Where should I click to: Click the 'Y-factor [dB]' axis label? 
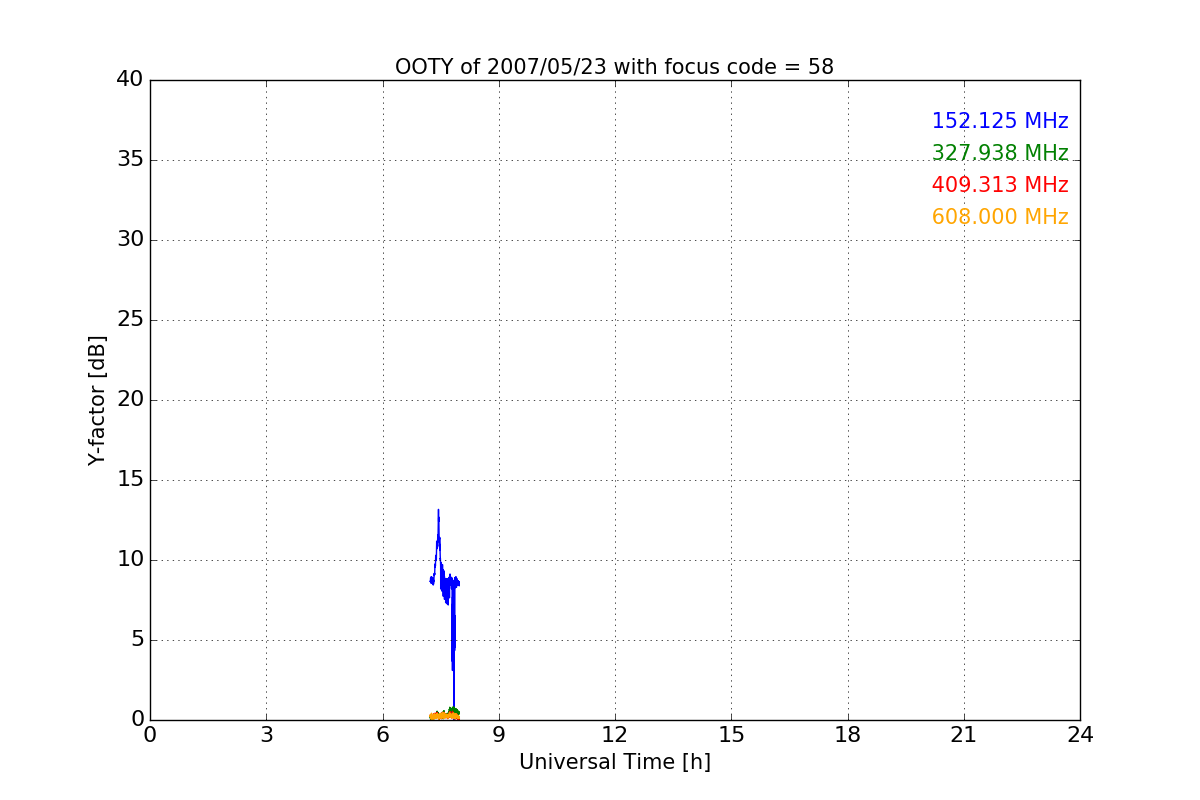coord(97,400)
